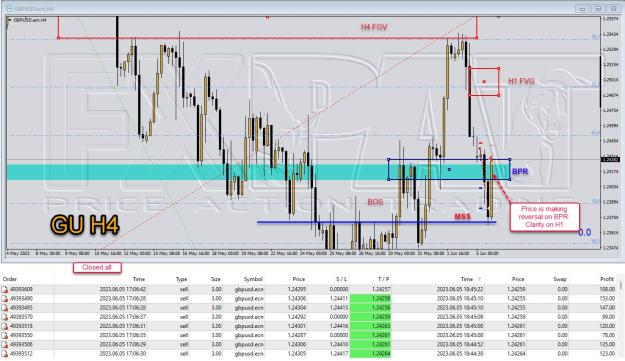Sort by the Profit column header
Viewport: 625px width, 361px height.
point(607,279)
